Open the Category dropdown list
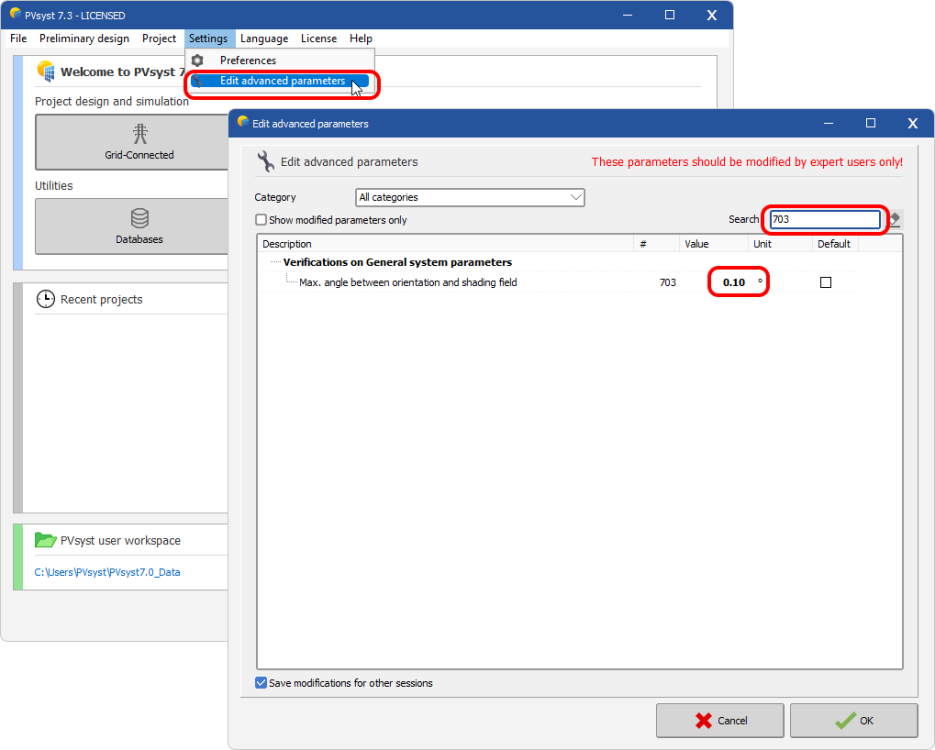935x750 pixels. pos(470,198)
